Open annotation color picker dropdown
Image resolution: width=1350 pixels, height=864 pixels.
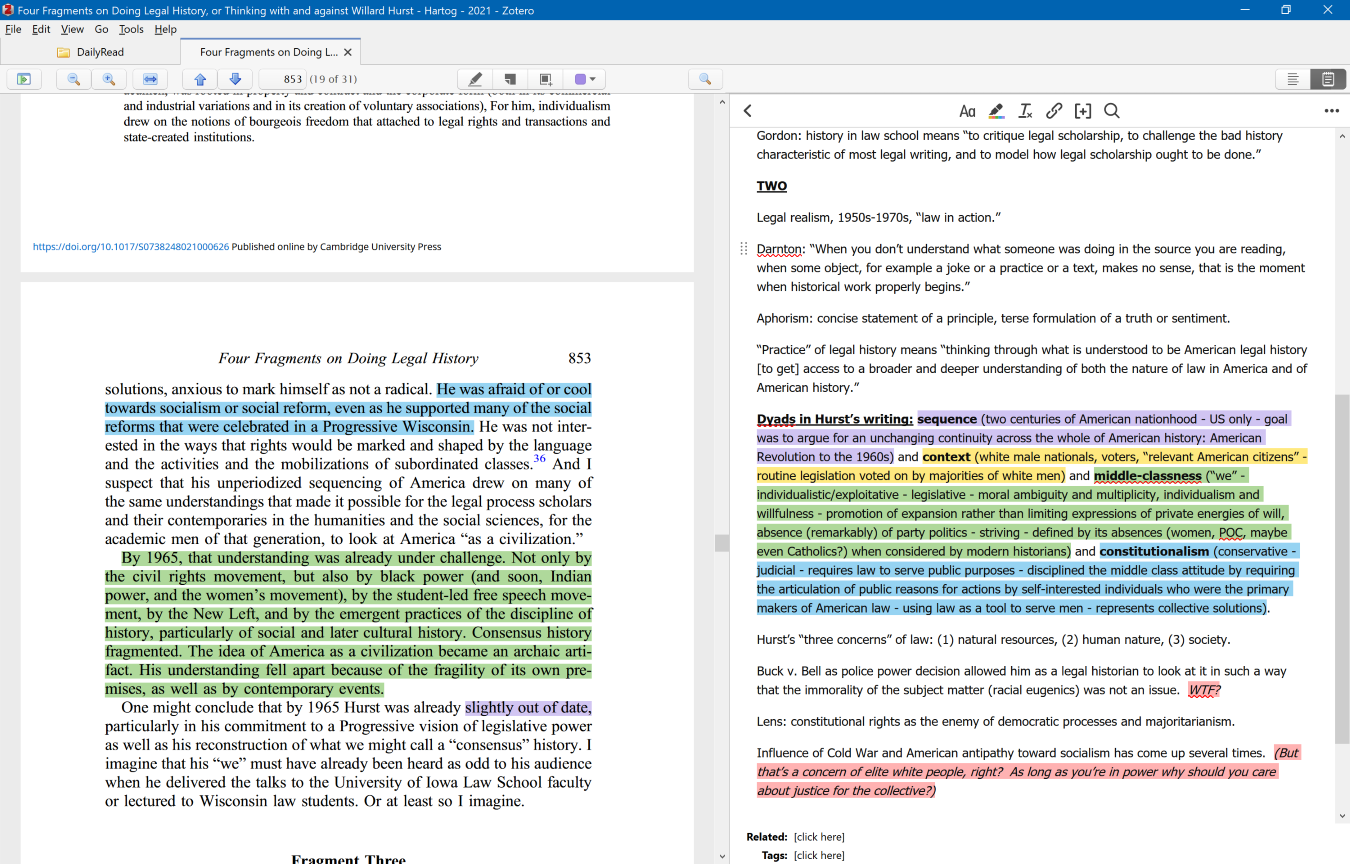[x=585, y=79]
